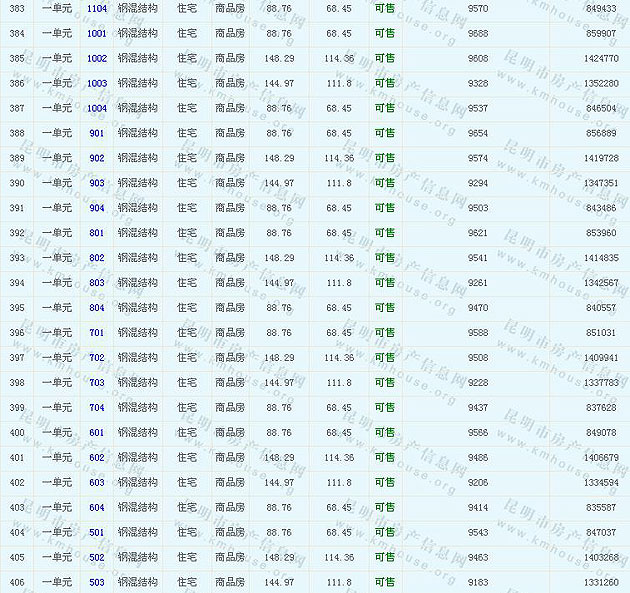This screenshot has height=593, width=630.
Task: Click unit price 9183 cell
Action: pos(478,583)
